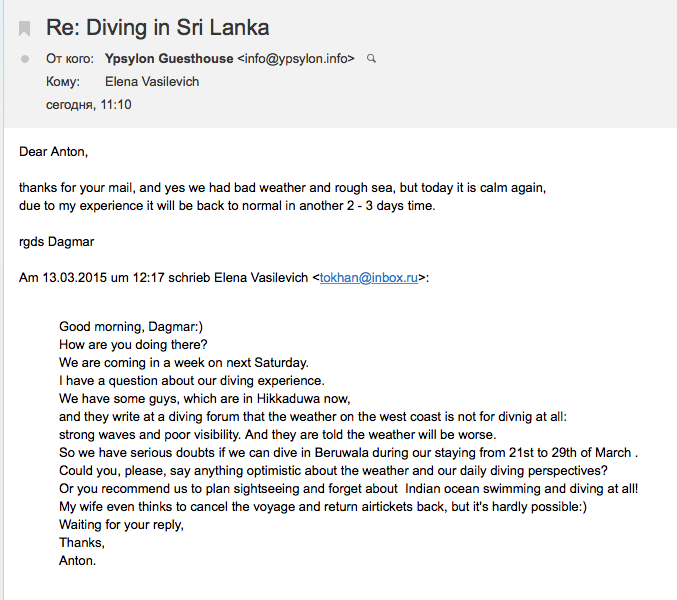The image size is (677, 600).
Task: Click the rgds Dagmar signature line
Action: (x=57, y=242)
